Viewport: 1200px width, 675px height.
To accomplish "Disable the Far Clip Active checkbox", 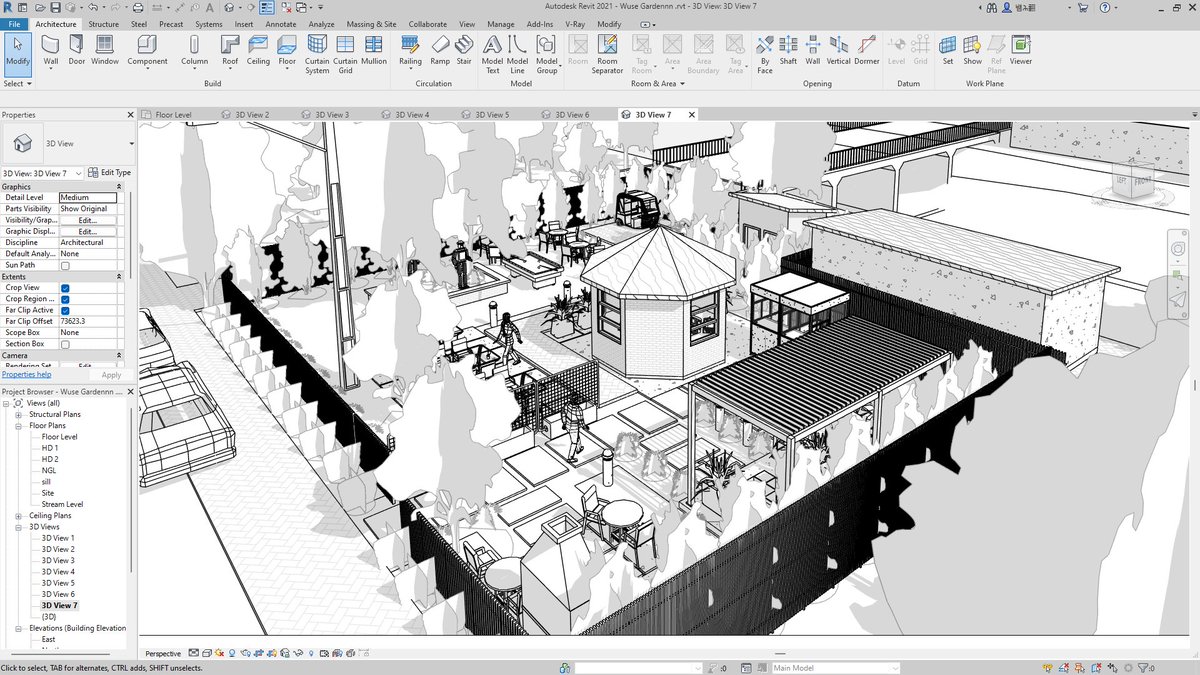I will pyautogui.click(x=65, y=310).
